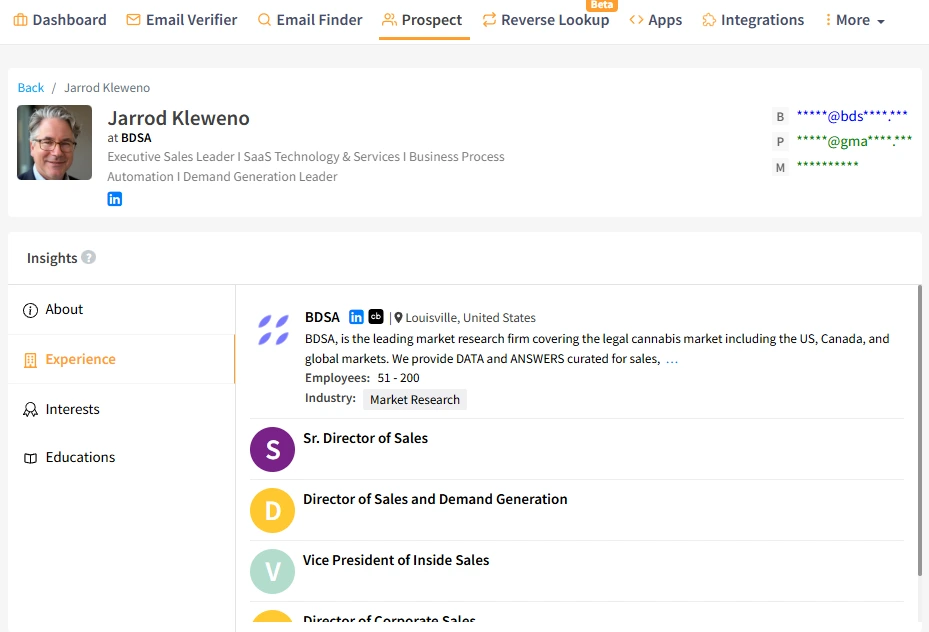Click the purple S avatar
Image resolution: width=929 pixels, height=632 pixels.
click(x=273, y=450)
